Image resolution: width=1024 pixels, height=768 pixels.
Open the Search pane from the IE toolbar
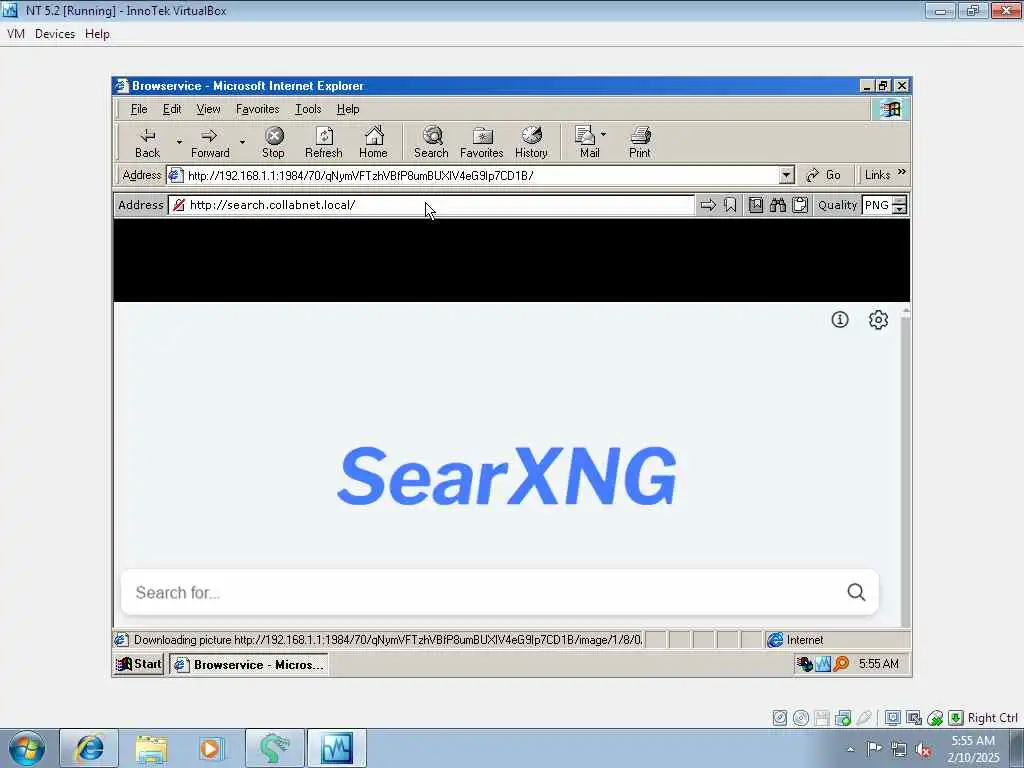tap(431, 143)
